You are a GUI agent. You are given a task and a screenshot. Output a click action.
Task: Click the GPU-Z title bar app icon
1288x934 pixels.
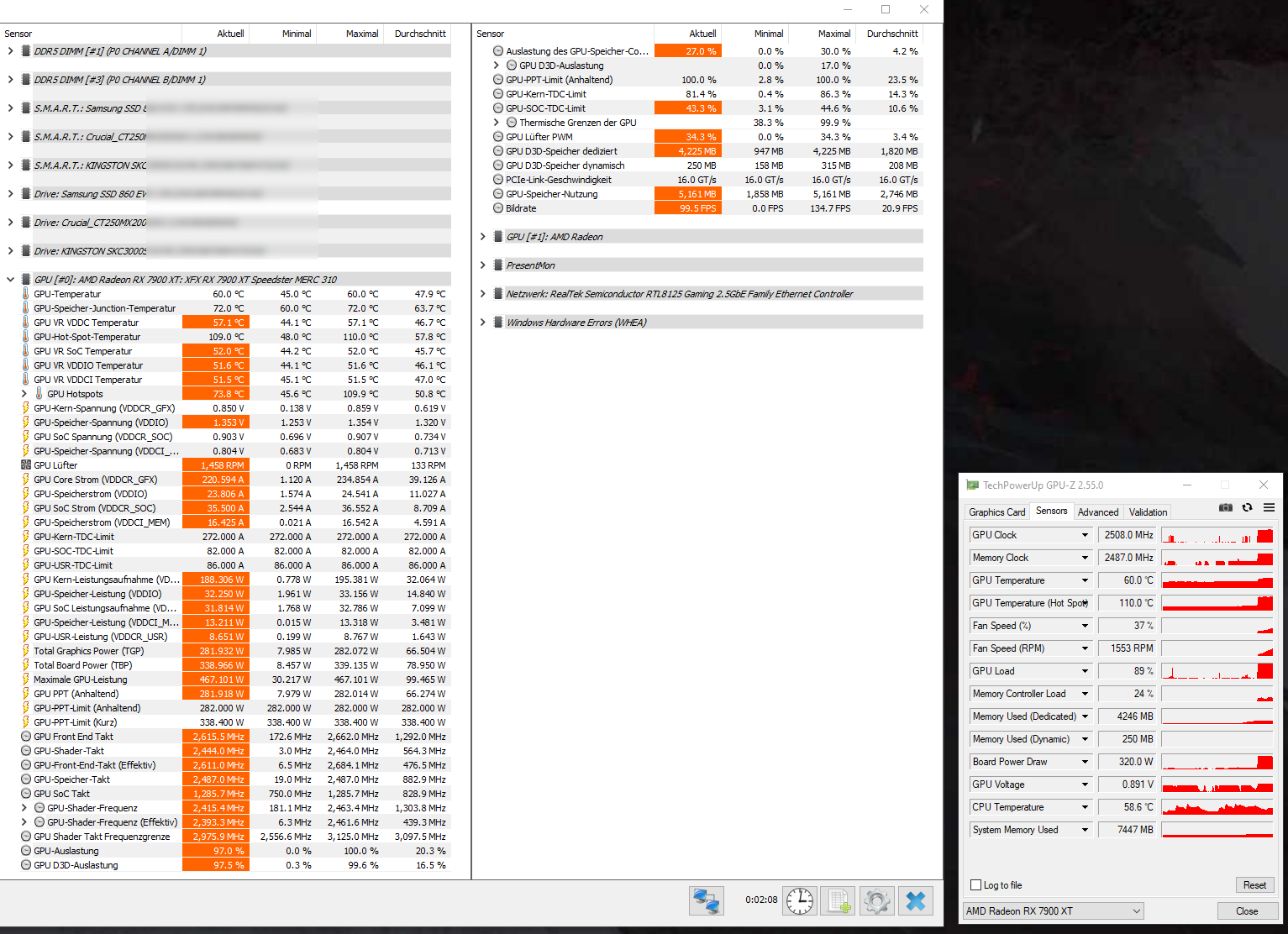pyautogui.click(x=973, y=485)
